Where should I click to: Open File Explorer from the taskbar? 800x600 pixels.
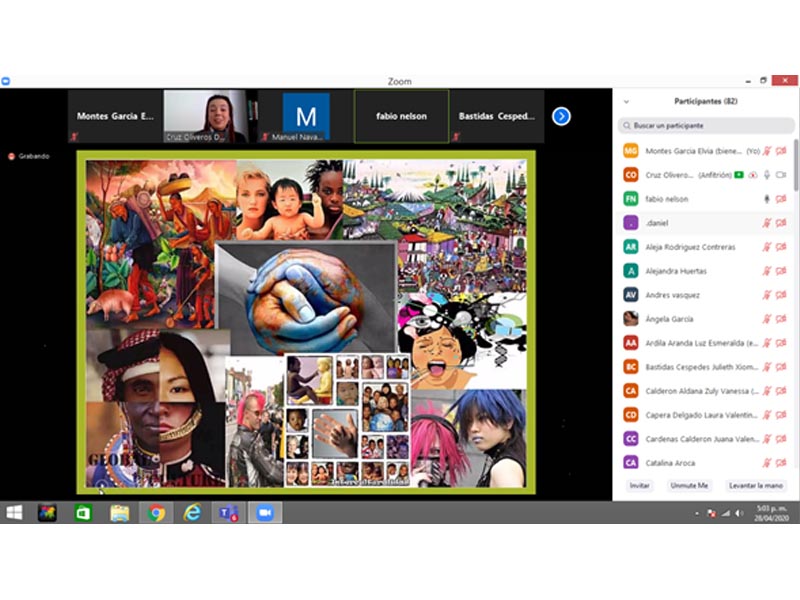pos(120,513)
